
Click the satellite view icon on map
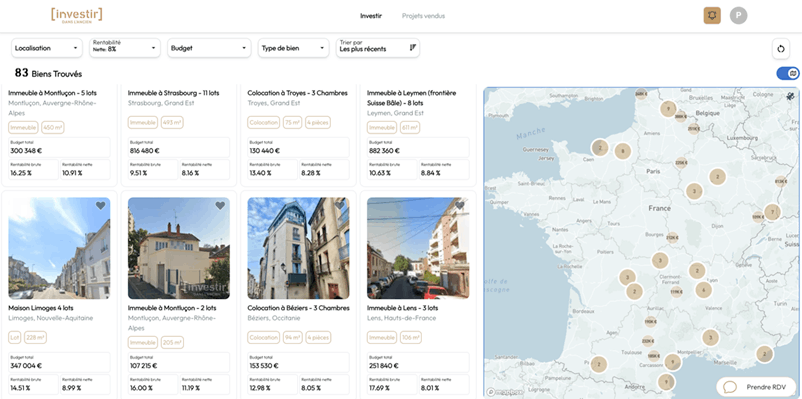click(791, 96)
